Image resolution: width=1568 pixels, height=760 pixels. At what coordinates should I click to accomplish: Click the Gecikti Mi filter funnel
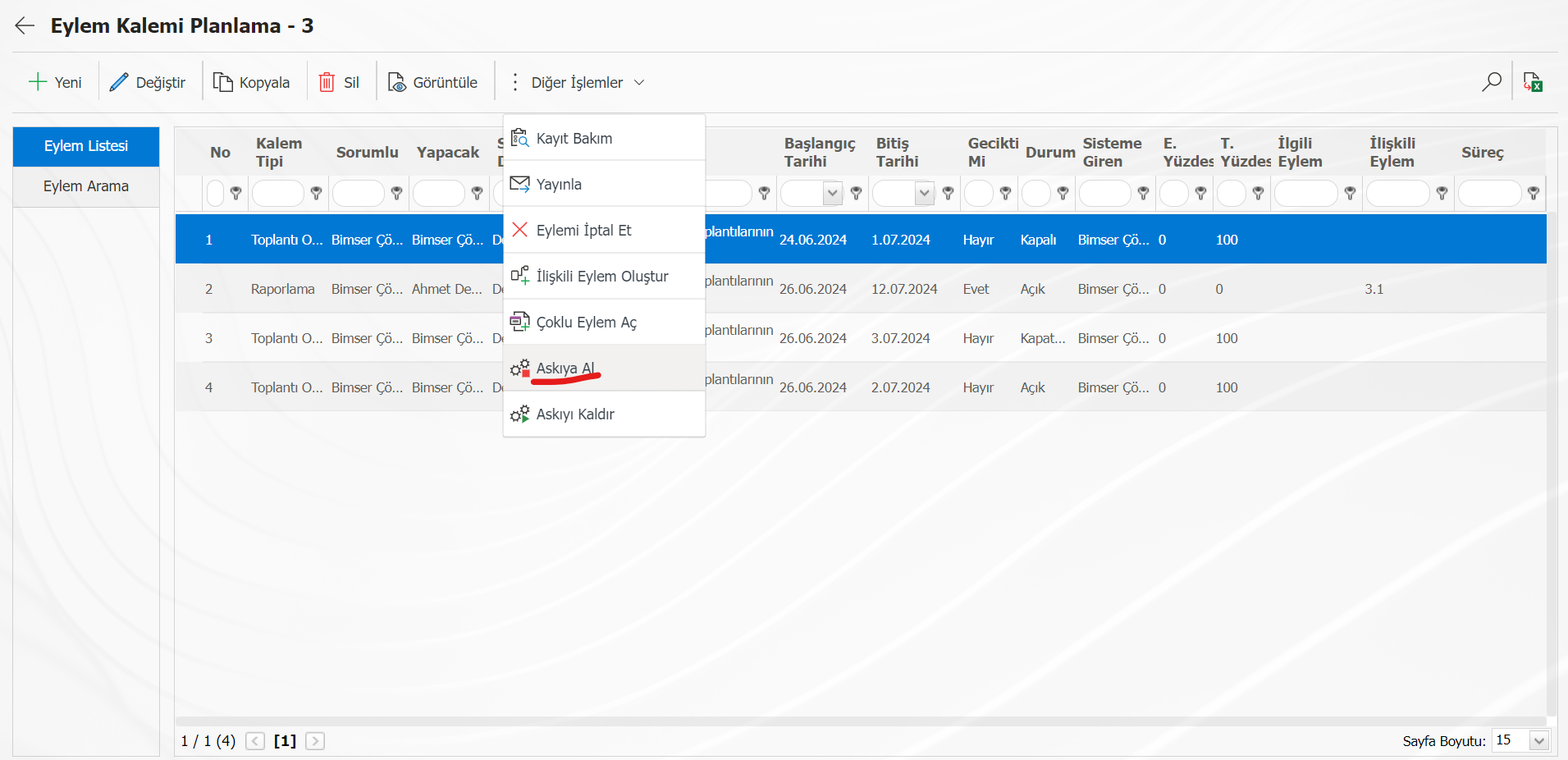tap(1005, 193)
